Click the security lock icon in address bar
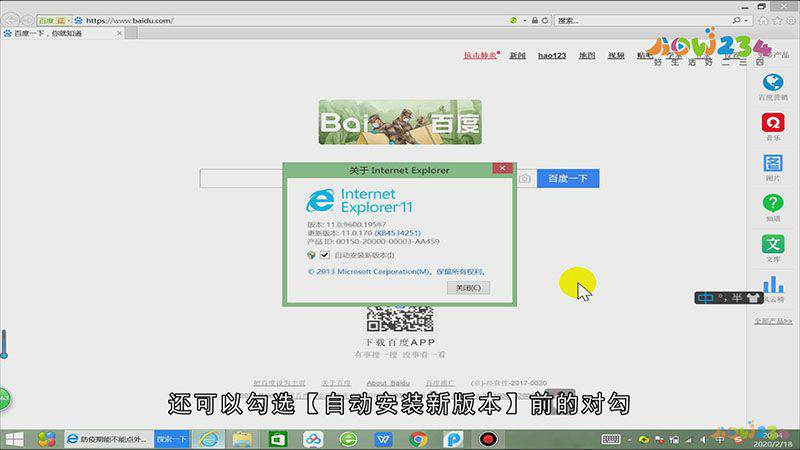800x450 pixels. pyautogui.click(x=535, y=20)
